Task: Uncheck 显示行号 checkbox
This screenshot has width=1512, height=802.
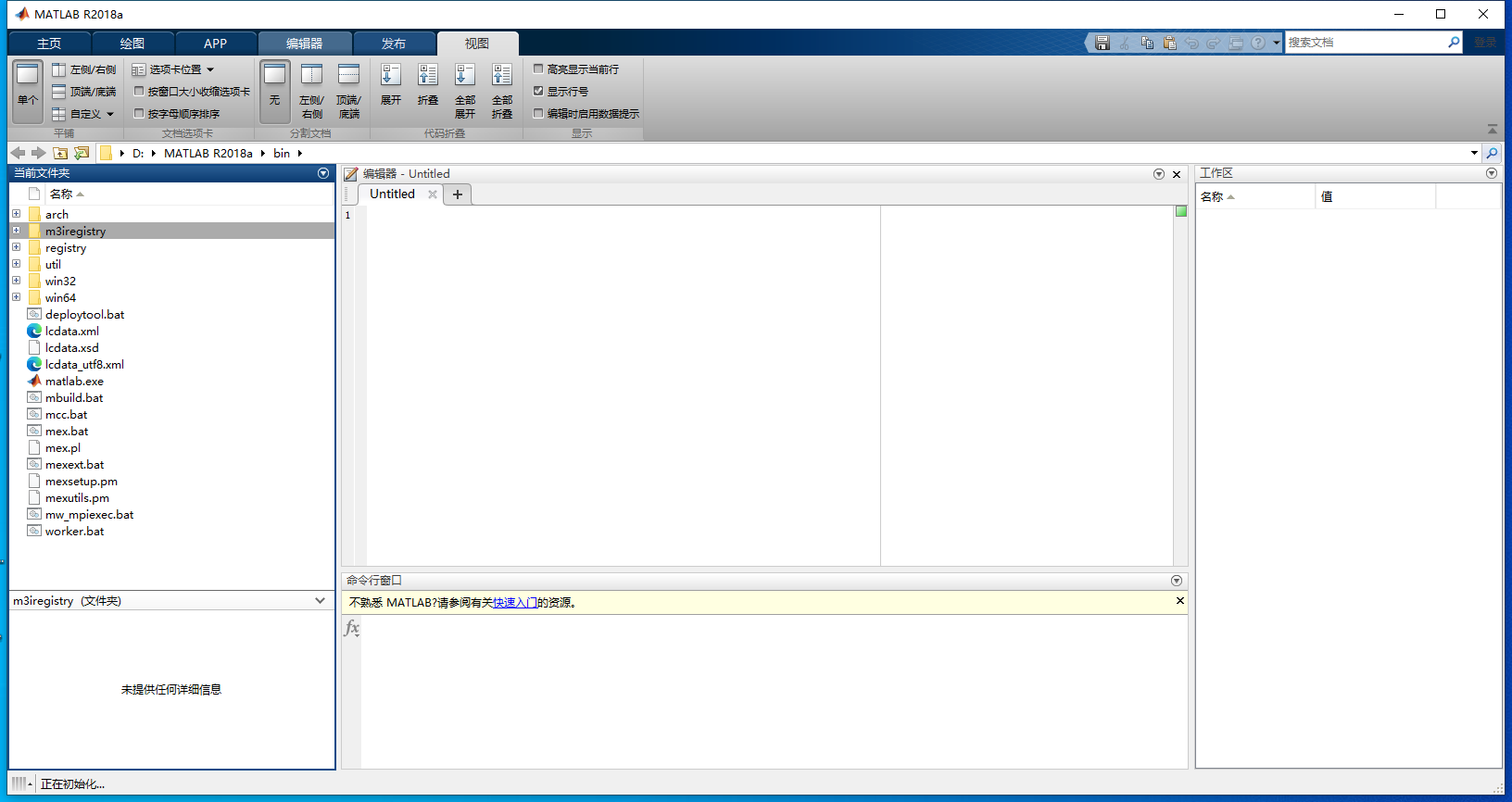Action: [x=538, y=91]
